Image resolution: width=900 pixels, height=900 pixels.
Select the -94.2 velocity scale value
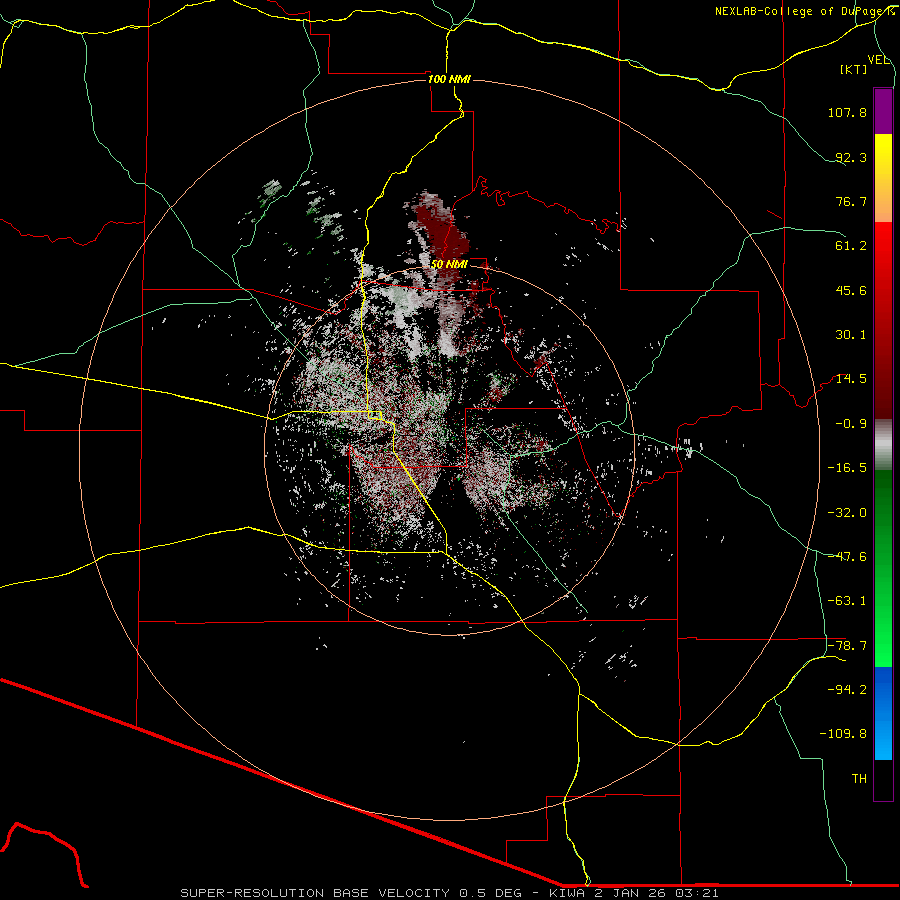[847, 689]
